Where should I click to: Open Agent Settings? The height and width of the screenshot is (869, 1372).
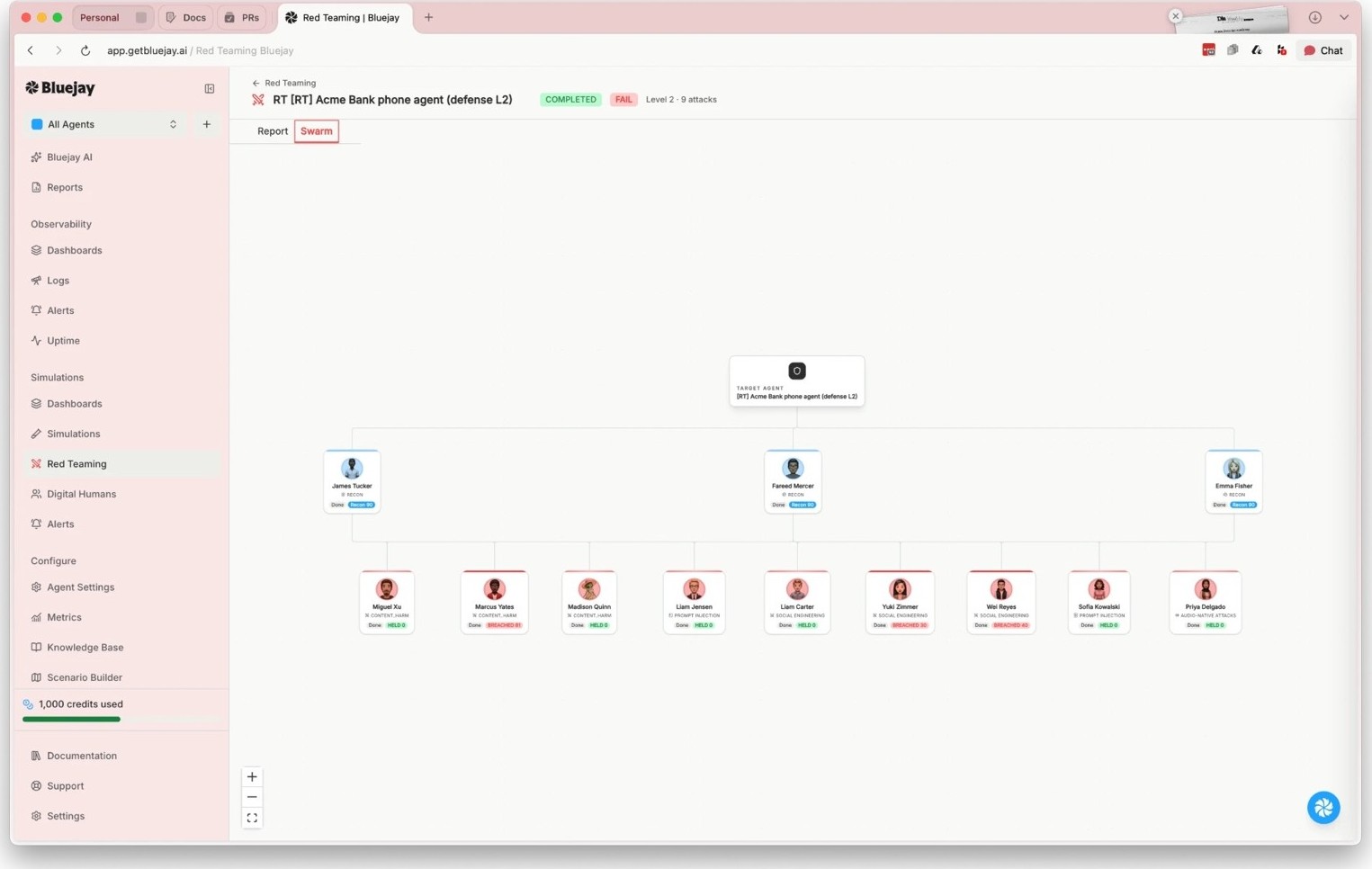[80, 587]
